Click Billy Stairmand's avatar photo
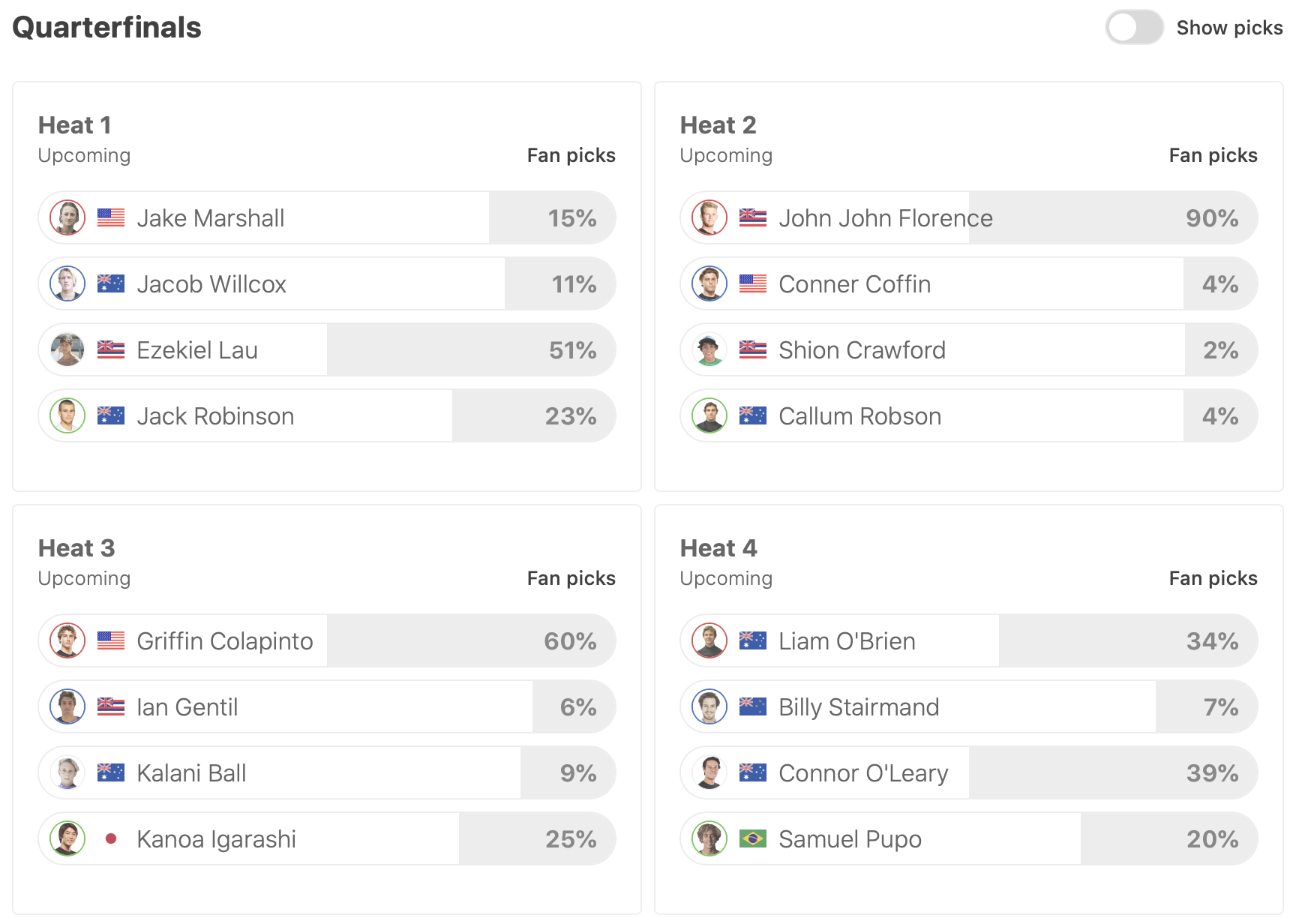The image size is (1296, 924). click(709, 707)
